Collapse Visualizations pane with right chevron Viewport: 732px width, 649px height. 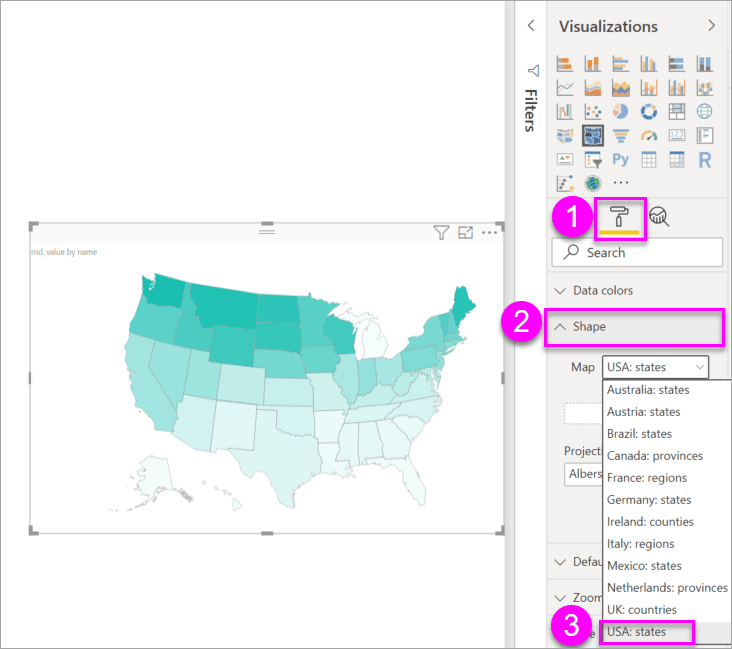click(711, 25)
